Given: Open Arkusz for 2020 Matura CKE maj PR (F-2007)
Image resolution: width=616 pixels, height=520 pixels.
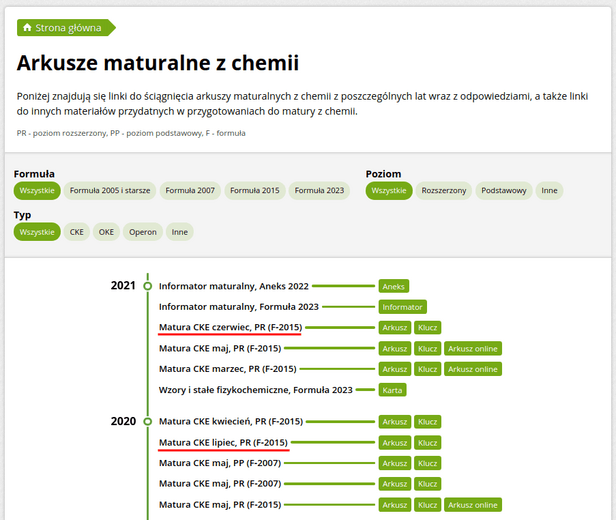Looking at the screenshot, I should [x=395, y=484].
